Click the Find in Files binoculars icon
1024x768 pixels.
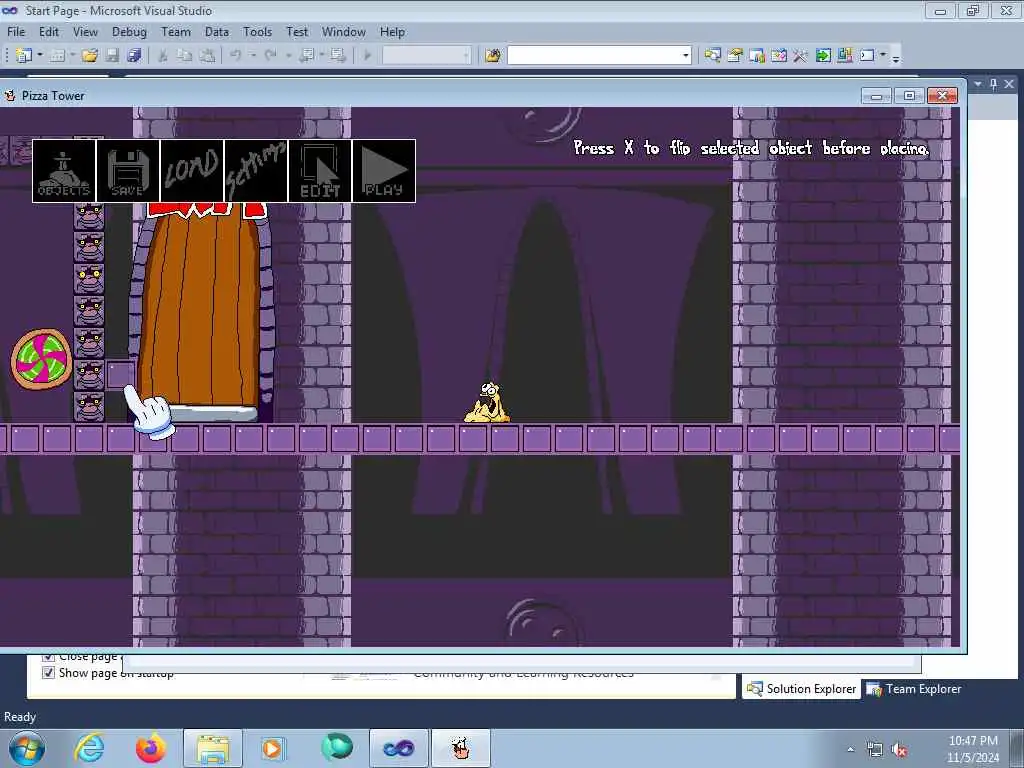tap(493, 56)
